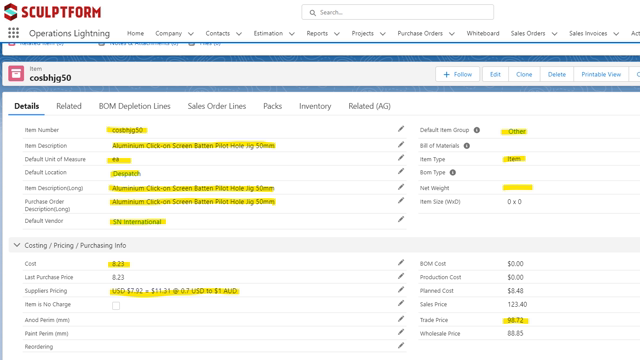640x360 pixels.
Task: Switch to the Sales Order Lines tab
Action: click(x=217, y=106)
